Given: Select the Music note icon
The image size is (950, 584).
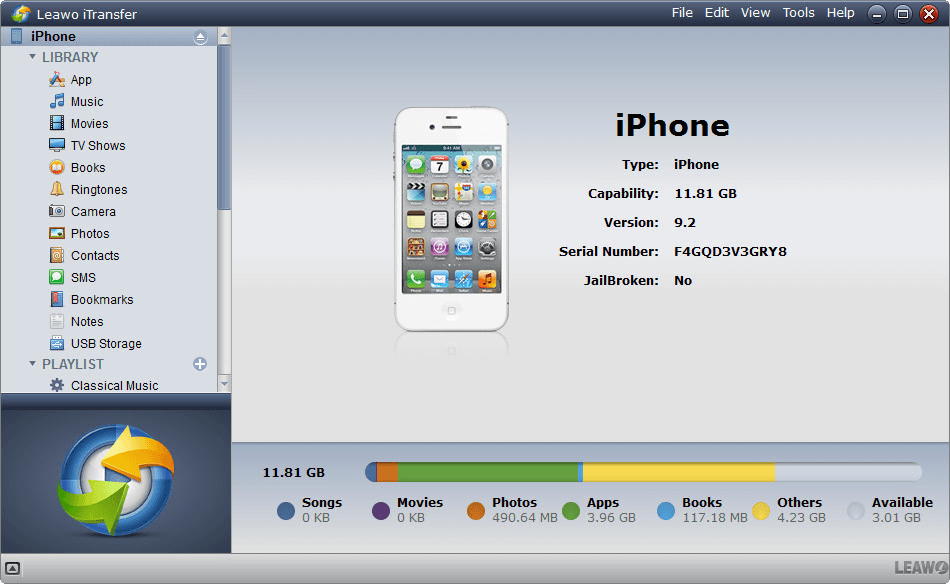Looking at the screenshot, I should [57, 101].
